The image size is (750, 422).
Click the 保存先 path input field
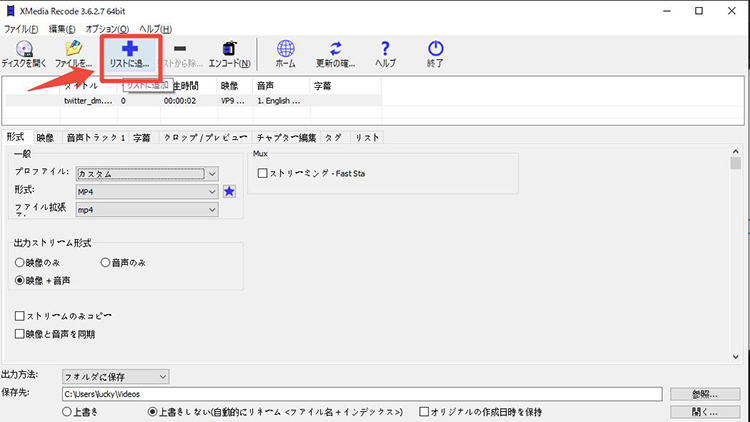[x=362, y=394]
